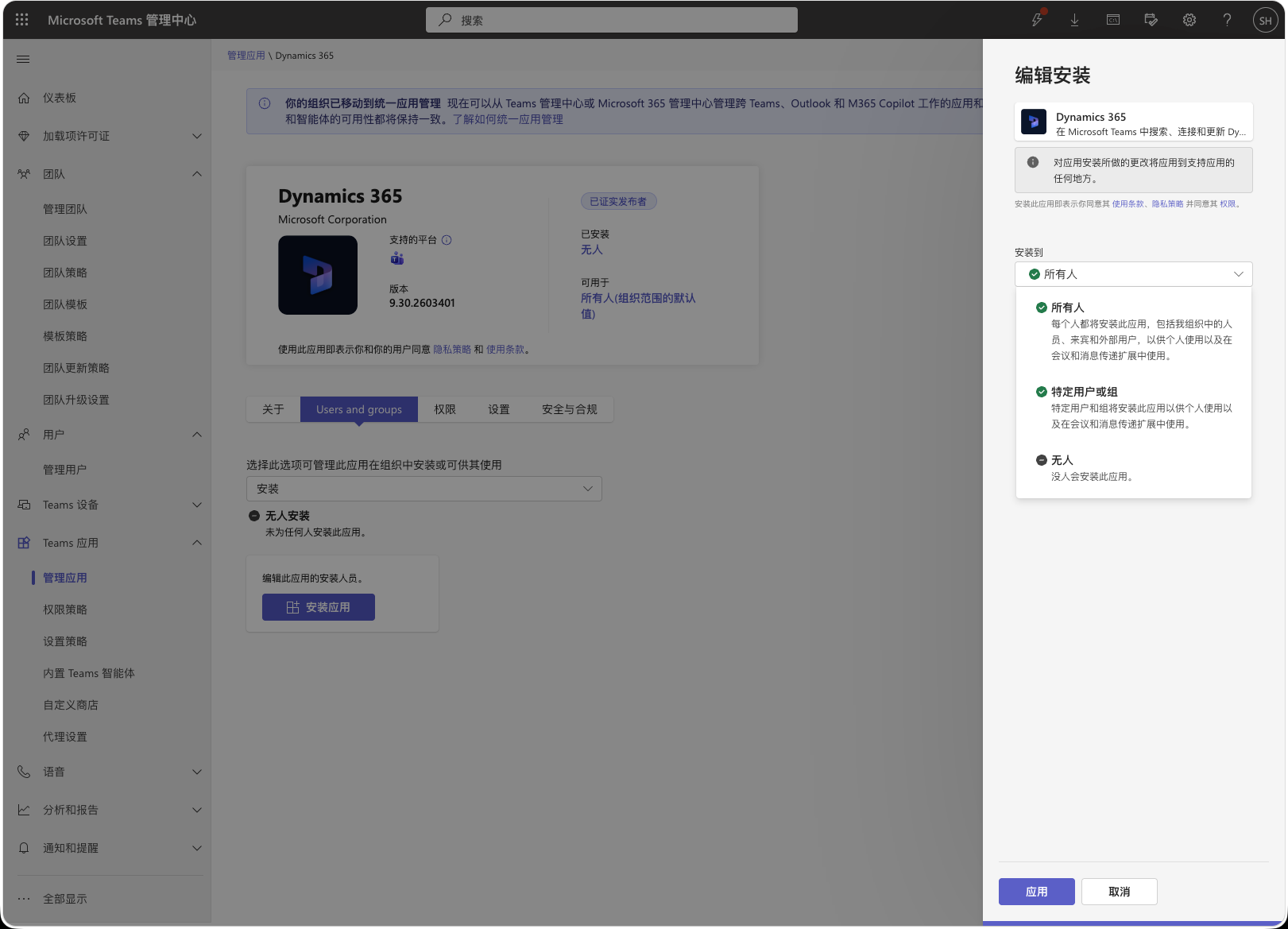Expand the 加载项许可证 section
The image size is (1288, 929).
(197, 136)
